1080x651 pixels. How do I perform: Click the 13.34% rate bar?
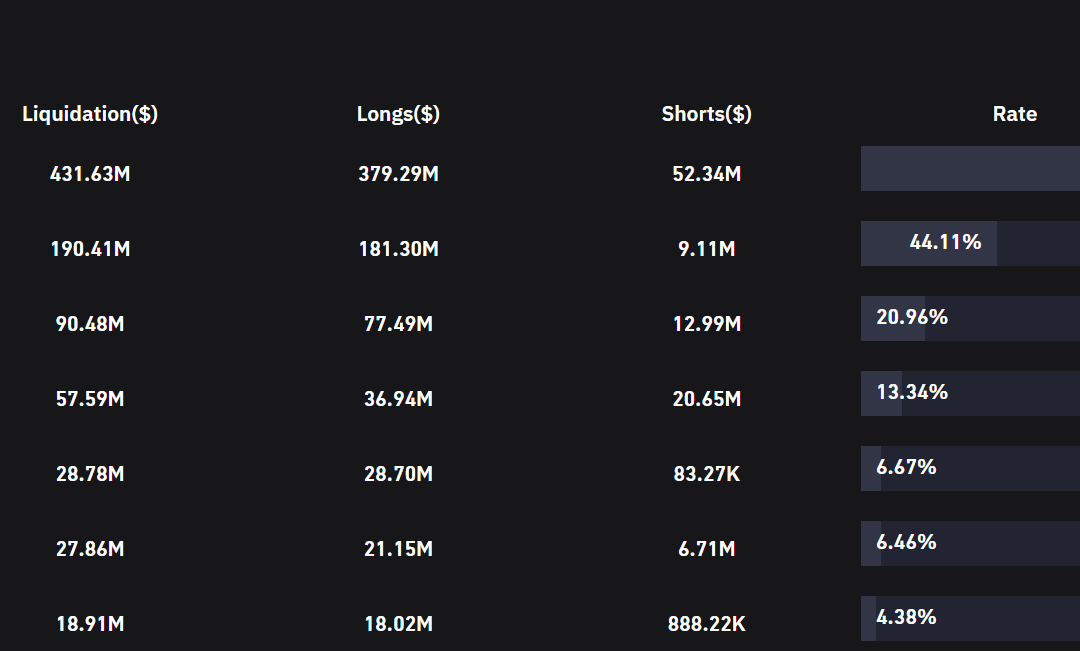(x=970, y=393)
